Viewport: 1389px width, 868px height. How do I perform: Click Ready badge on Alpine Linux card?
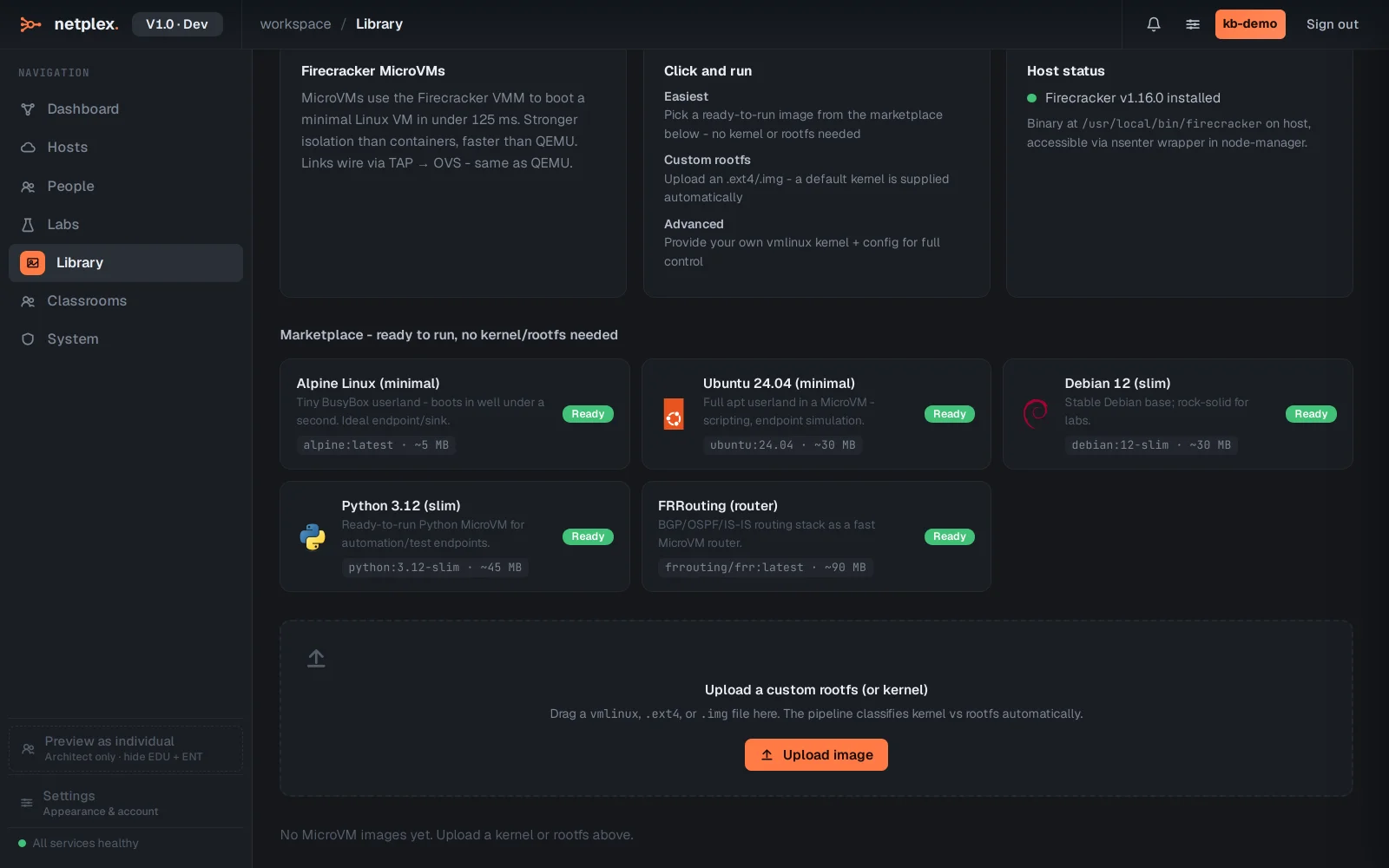coord(588,414)
